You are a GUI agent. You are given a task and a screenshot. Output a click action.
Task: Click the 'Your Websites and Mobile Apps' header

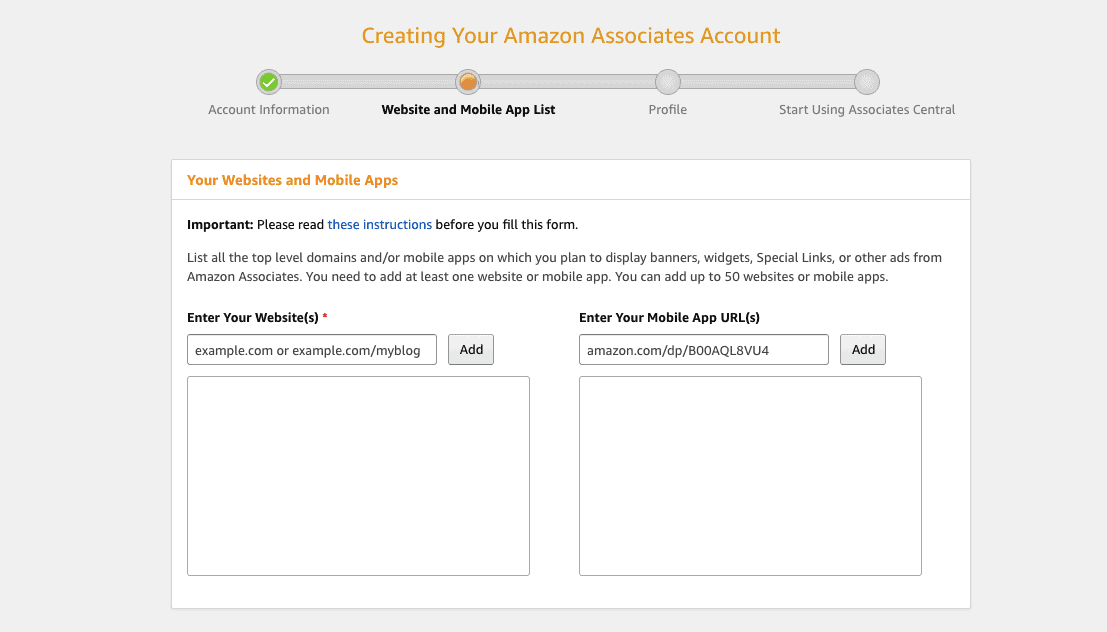click(x=292, y=180)
